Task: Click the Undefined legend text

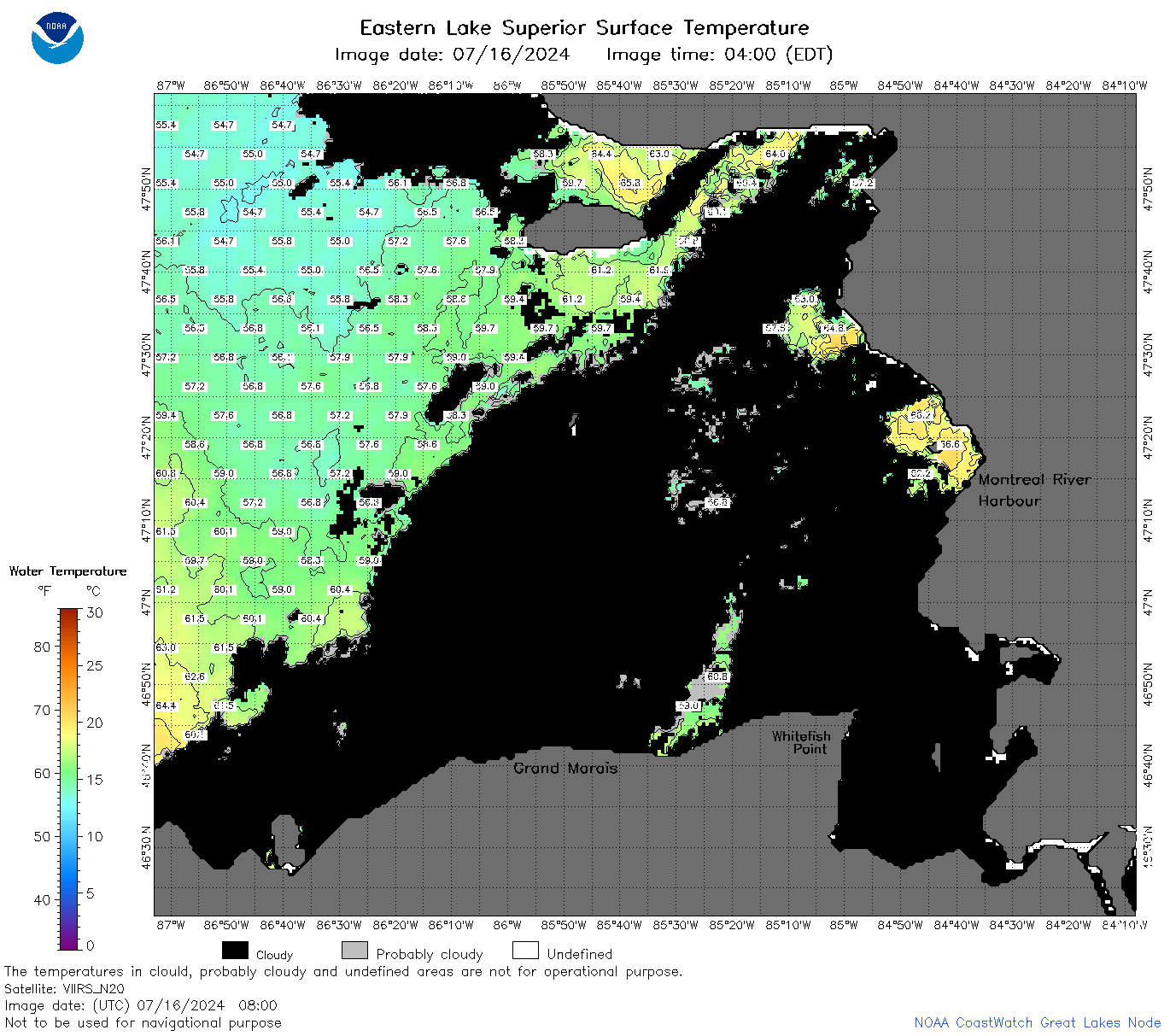Action: pos(580,954)
